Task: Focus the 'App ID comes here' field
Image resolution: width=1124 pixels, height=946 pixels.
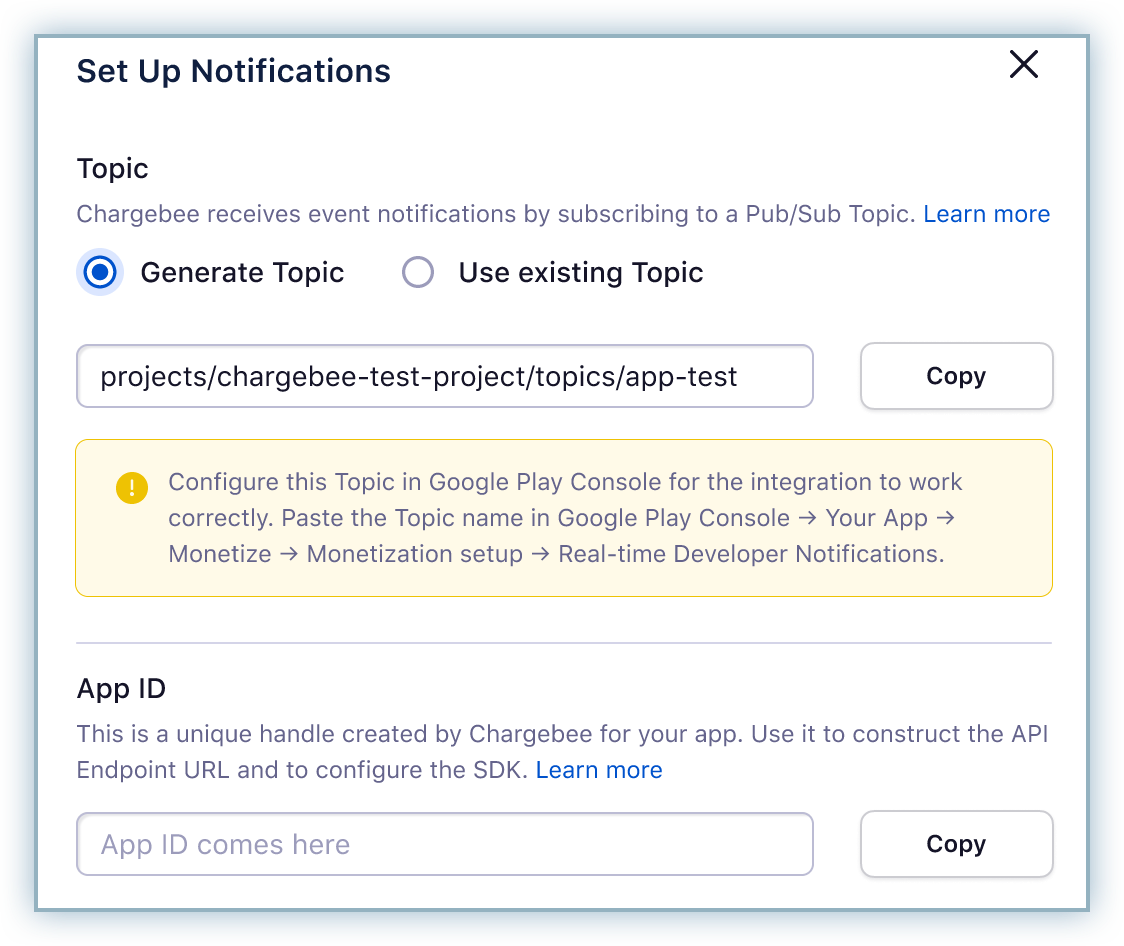Action: [444, 844]
